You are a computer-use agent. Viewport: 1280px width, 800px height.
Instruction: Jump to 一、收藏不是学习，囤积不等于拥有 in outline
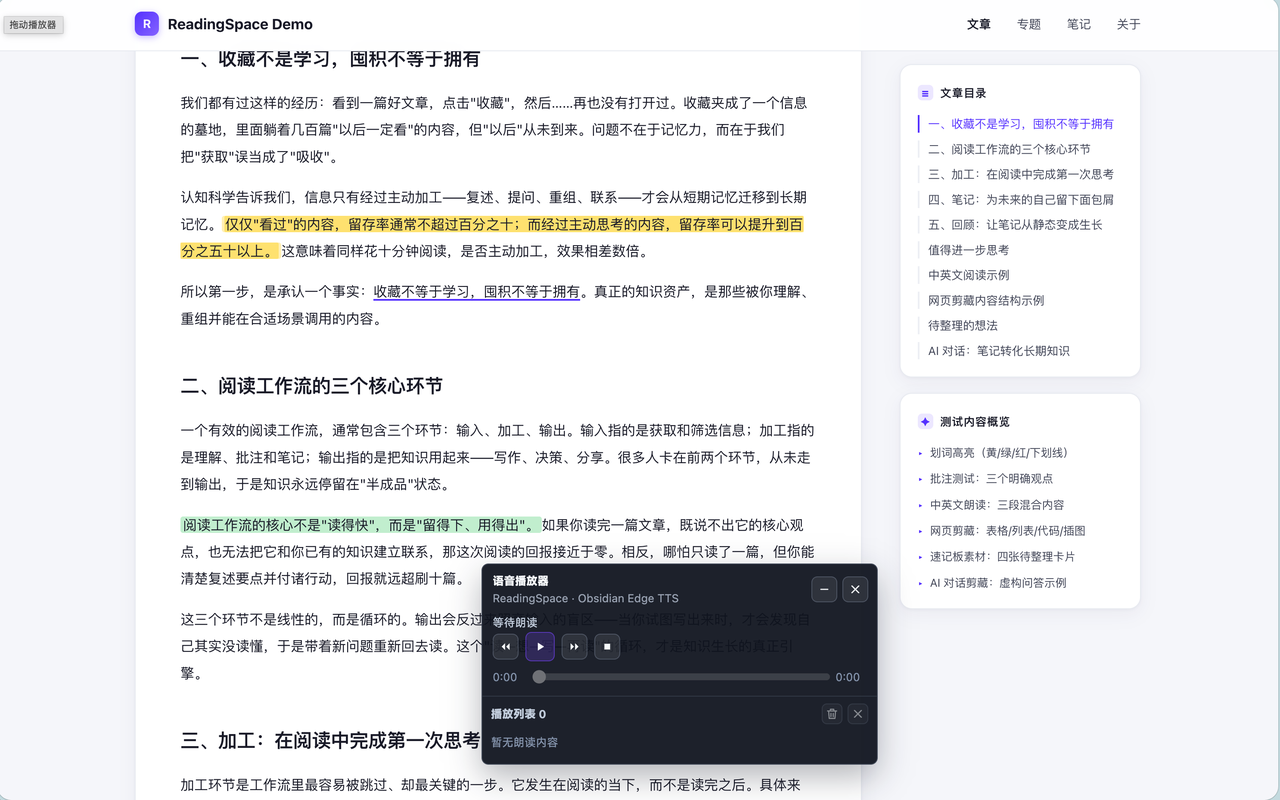click(1021, 124)
